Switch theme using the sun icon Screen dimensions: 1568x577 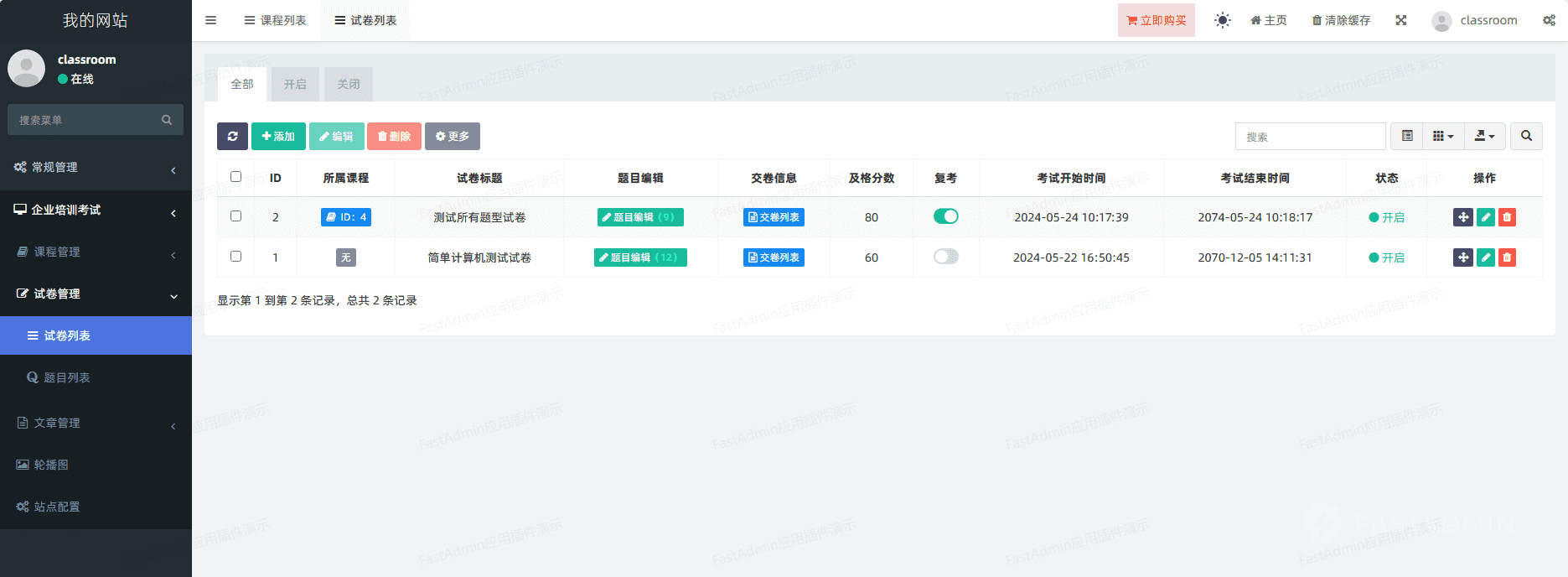(1223, 20)
